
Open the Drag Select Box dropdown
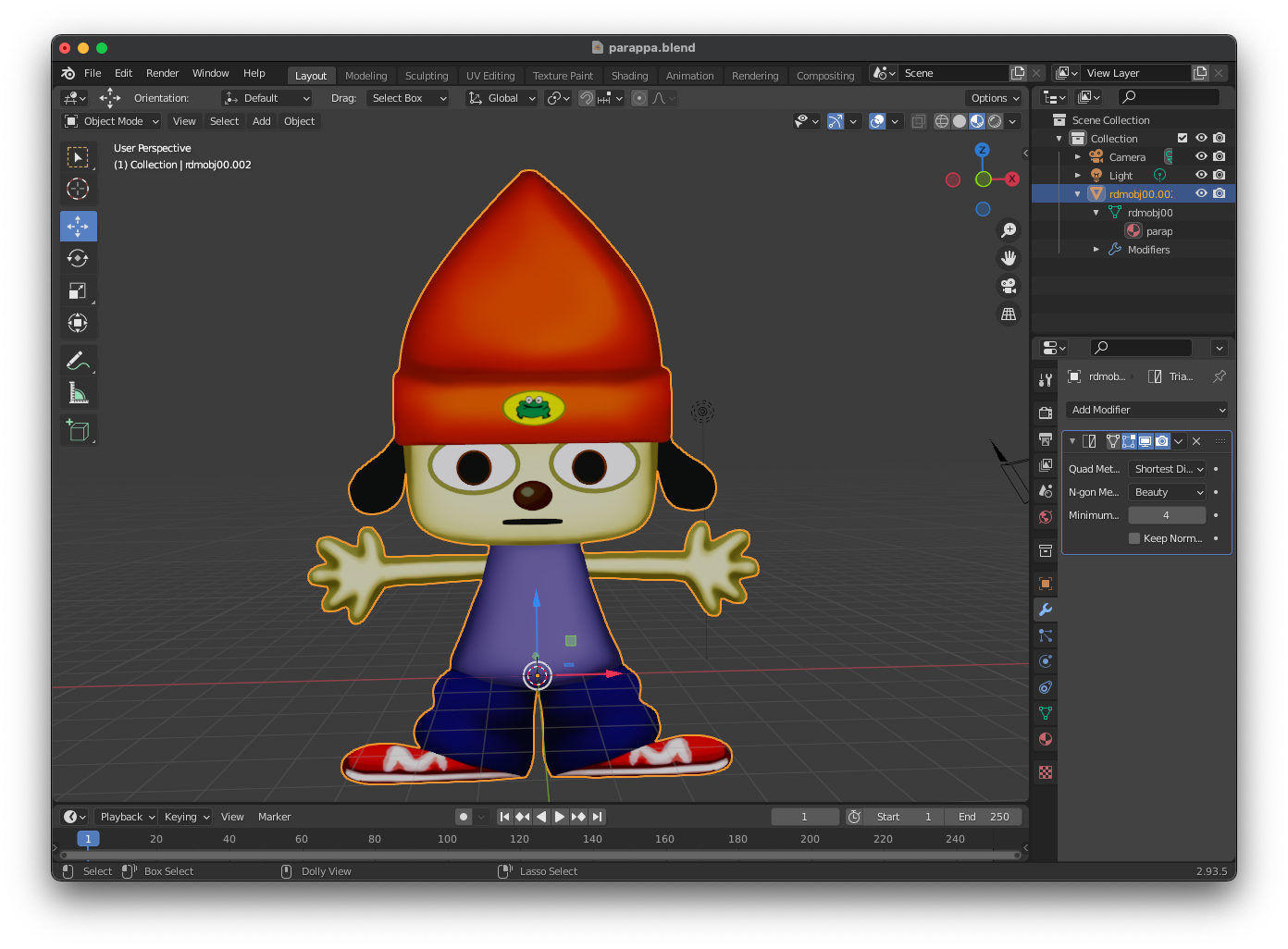(x=408, y=98)
